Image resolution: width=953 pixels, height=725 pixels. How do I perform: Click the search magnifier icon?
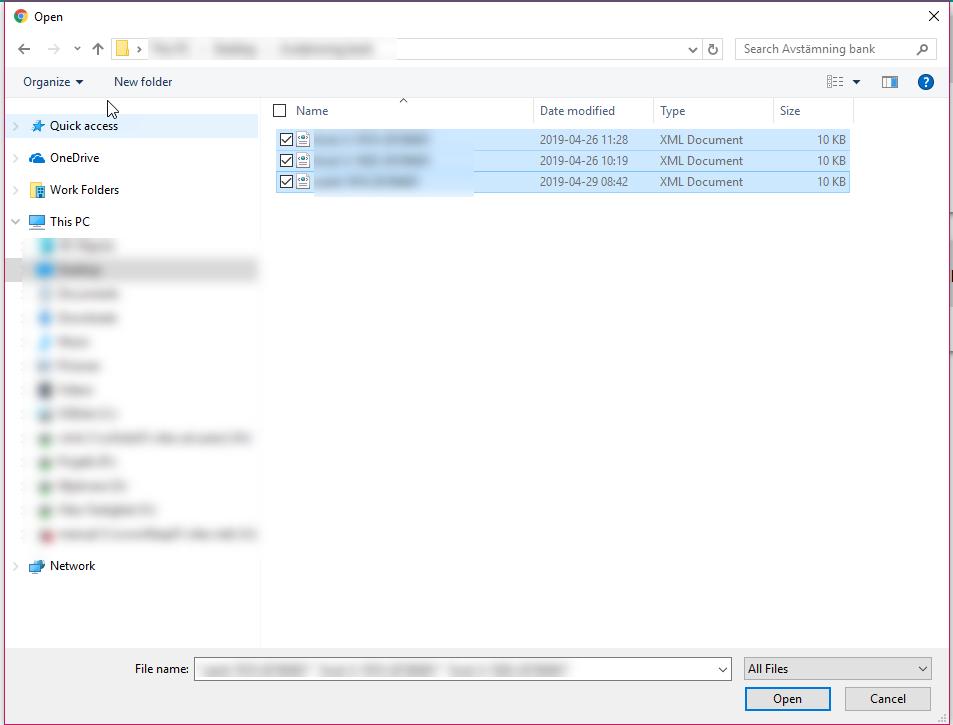(x=922, y=49)
